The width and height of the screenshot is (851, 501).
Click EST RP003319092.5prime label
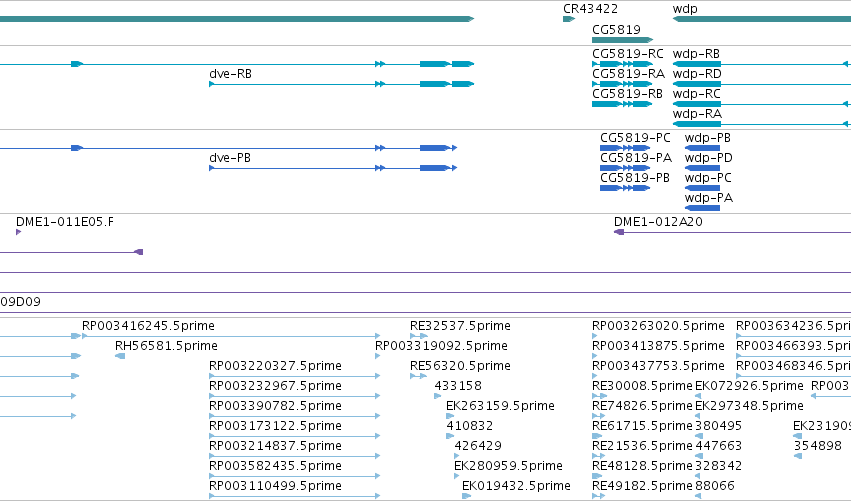[x=441, y=346]
